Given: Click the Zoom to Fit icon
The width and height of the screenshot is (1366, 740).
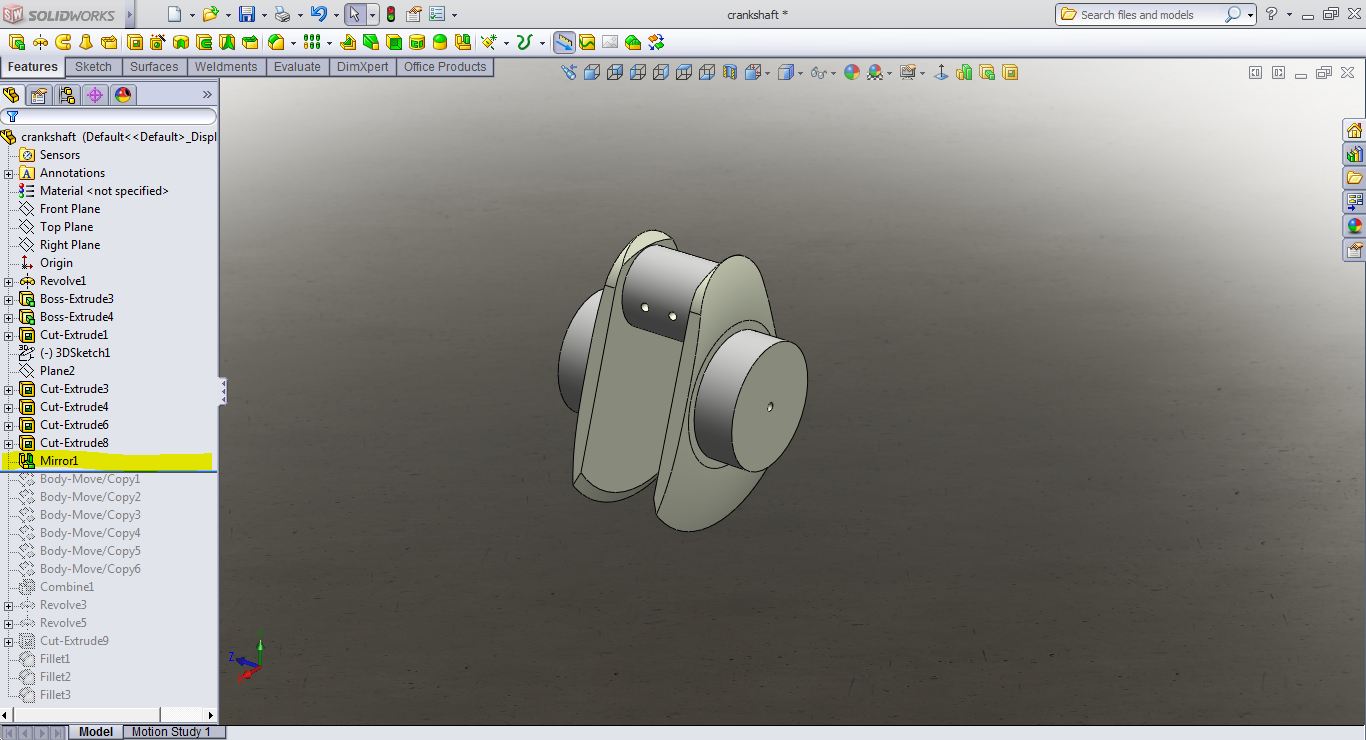Looking at the screenshot, I should 569,72.
